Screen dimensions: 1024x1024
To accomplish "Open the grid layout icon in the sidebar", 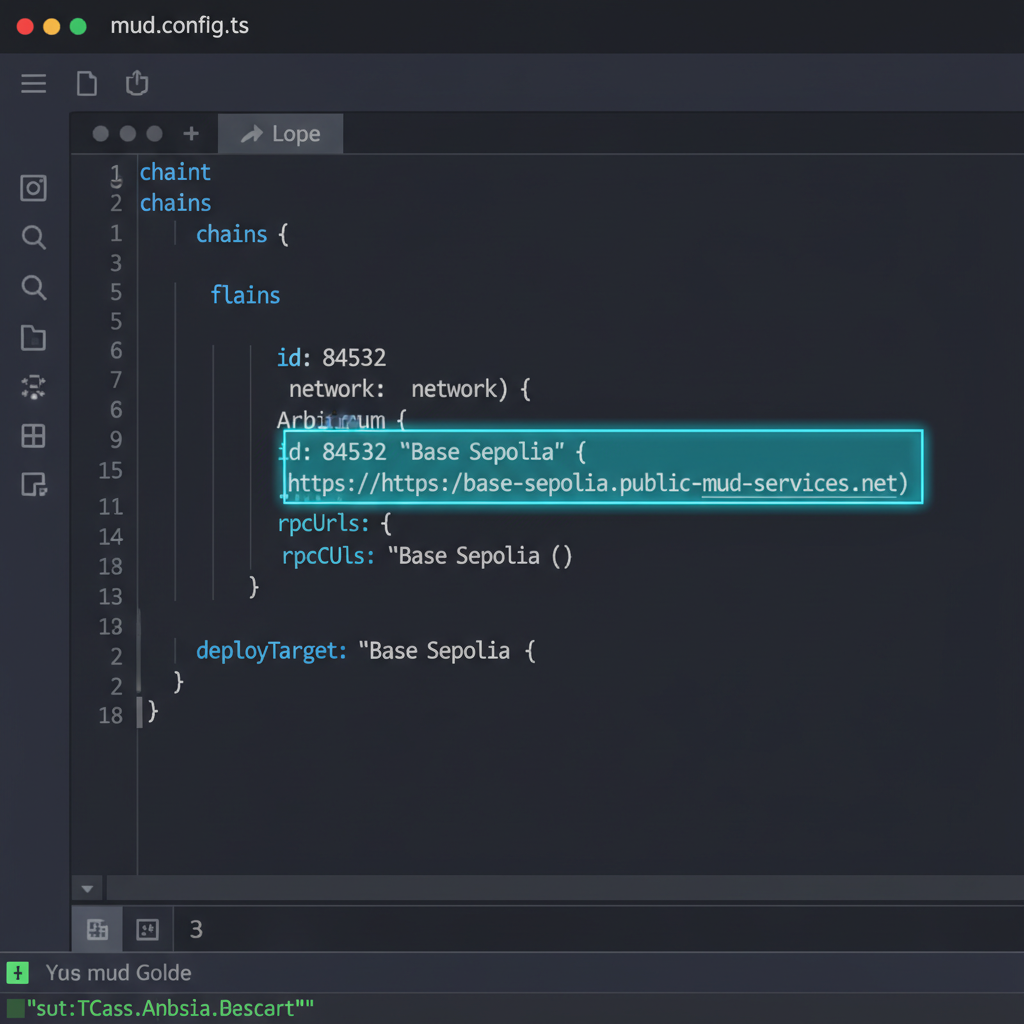I will click(x=33, y=436).
